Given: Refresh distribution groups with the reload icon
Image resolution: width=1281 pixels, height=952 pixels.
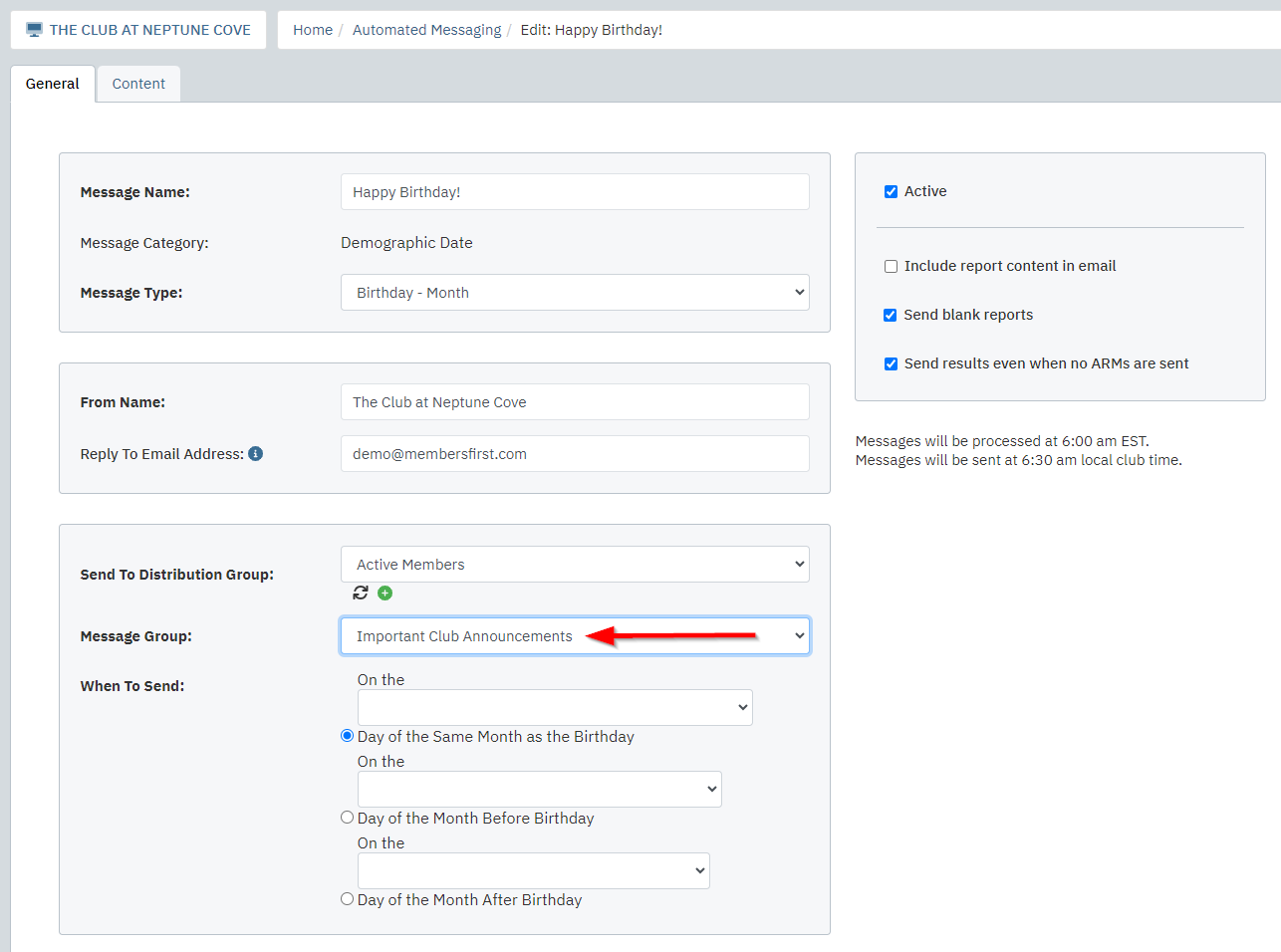Looking at the screenshot, I should pyautogui.click(x=361, y=593).
